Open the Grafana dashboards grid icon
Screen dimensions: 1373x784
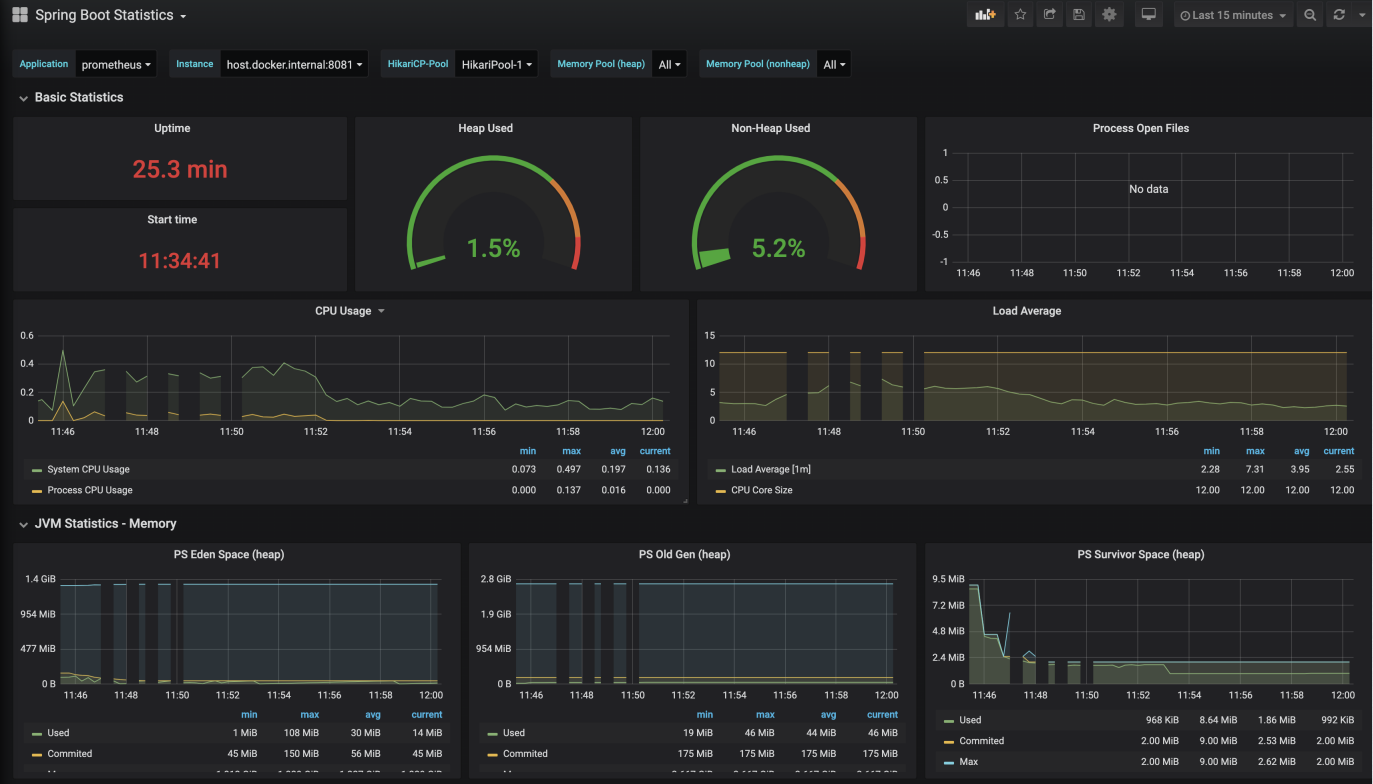[20, 15]
